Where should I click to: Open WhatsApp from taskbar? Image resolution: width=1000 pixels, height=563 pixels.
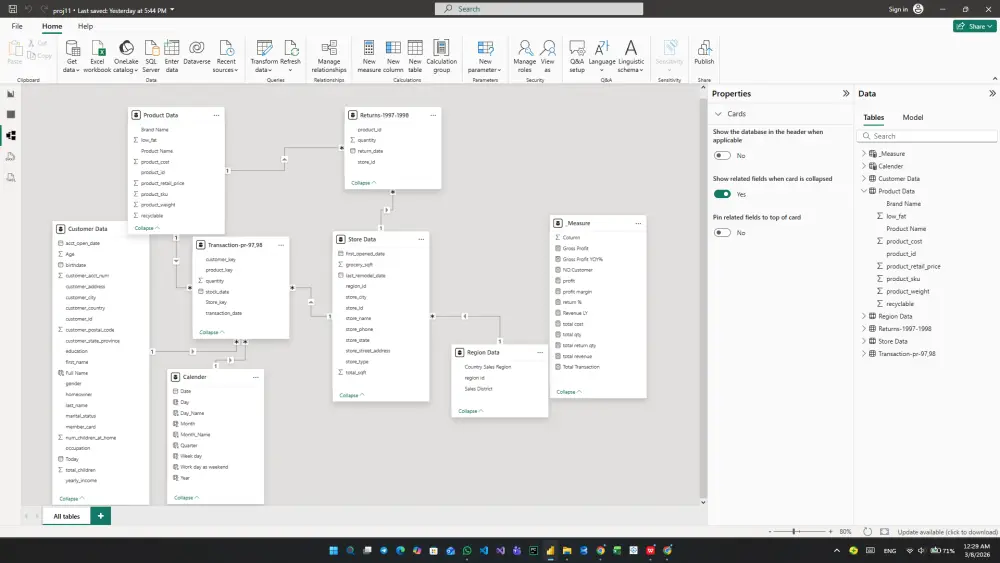pyautogui.click(x=467, y=551)
